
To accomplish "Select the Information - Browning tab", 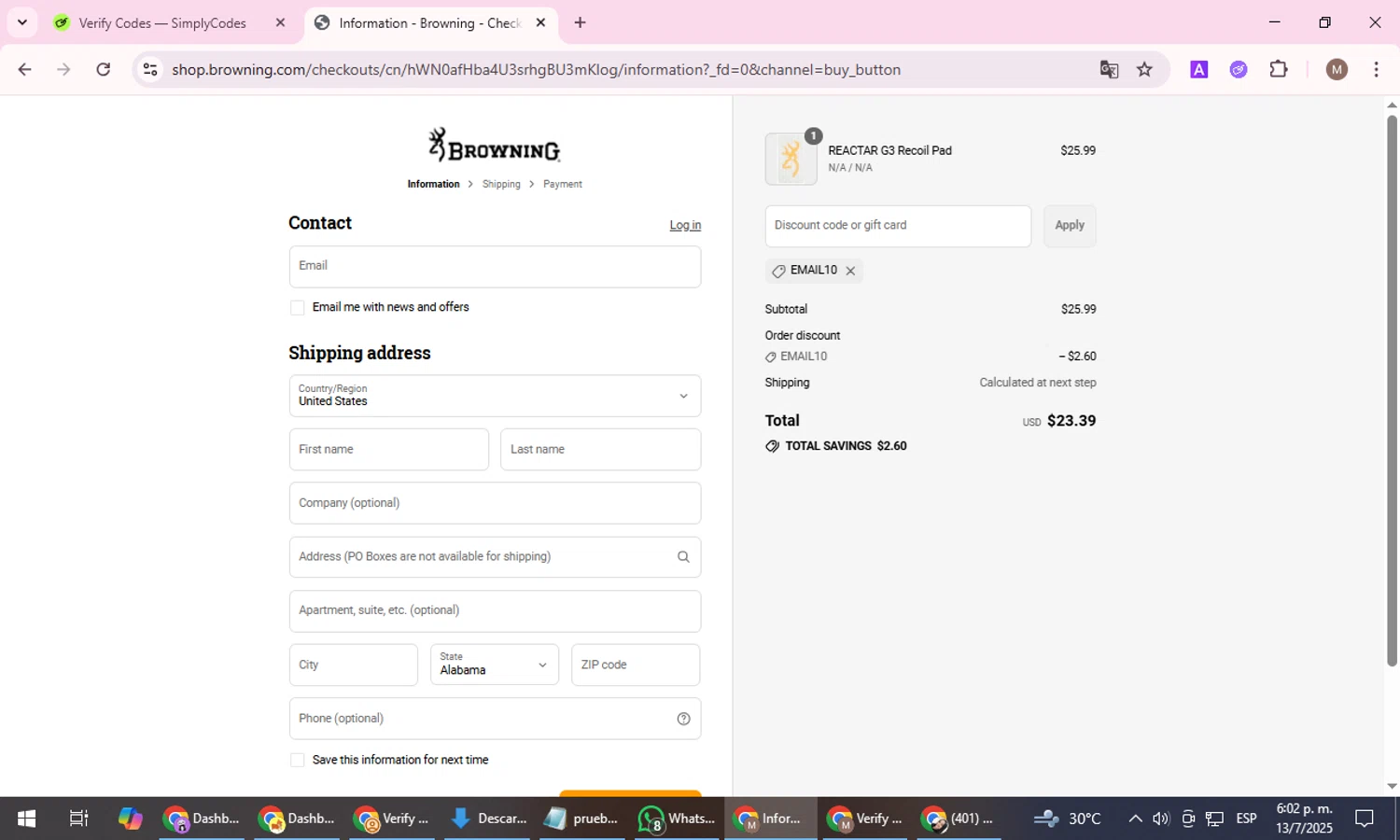I will point(429,22).
